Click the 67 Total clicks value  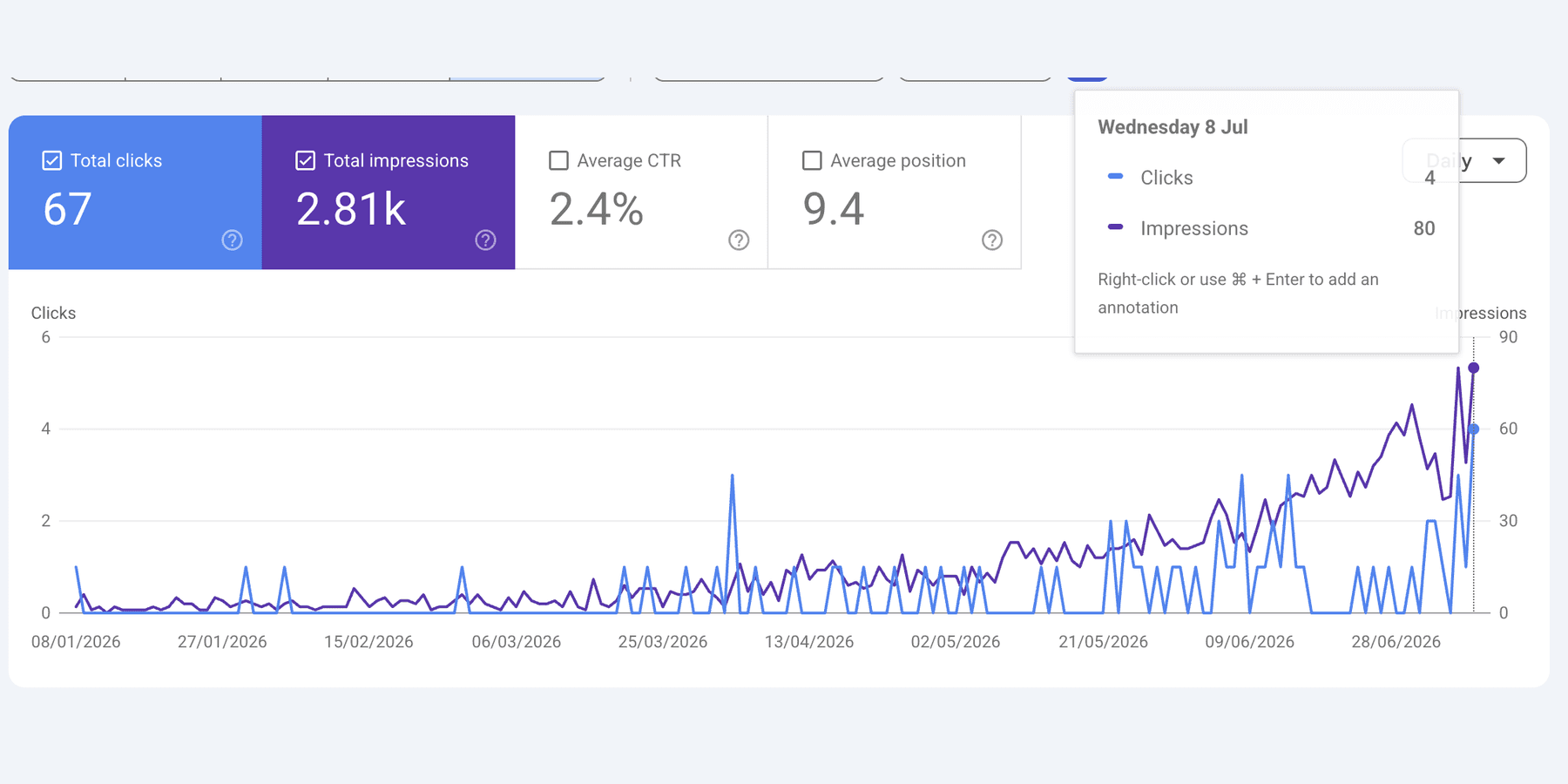[67, 209]
